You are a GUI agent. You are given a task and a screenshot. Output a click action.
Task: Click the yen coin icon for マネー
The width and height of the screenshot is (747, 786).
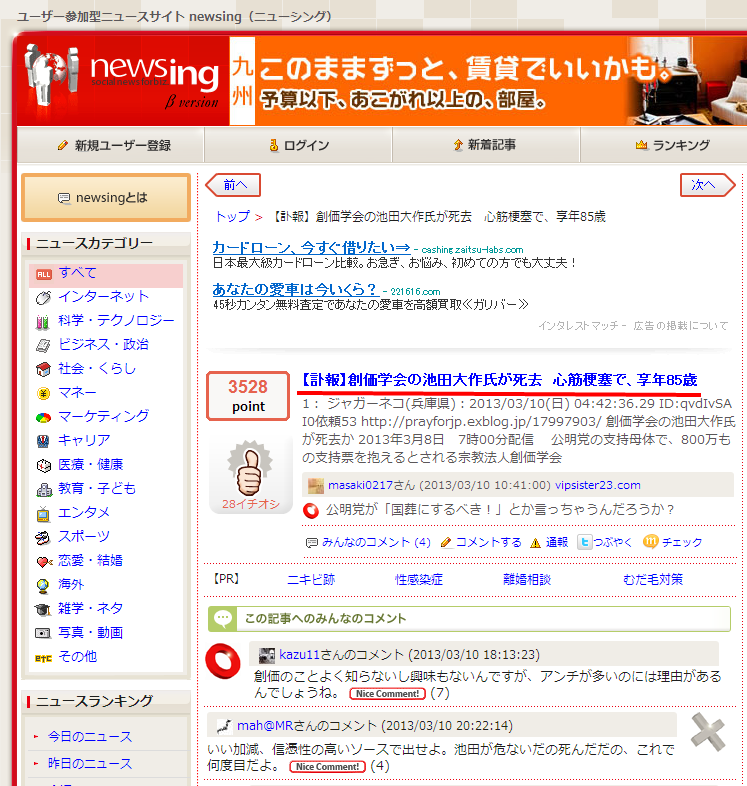[x=43, y=394]
